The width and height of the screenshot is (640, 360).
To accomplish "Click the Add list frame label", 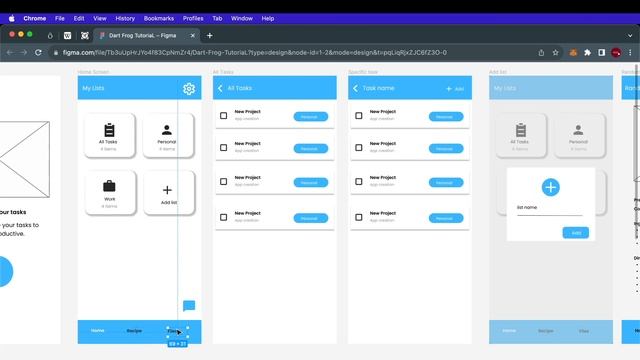I will [x=498, y=72].
